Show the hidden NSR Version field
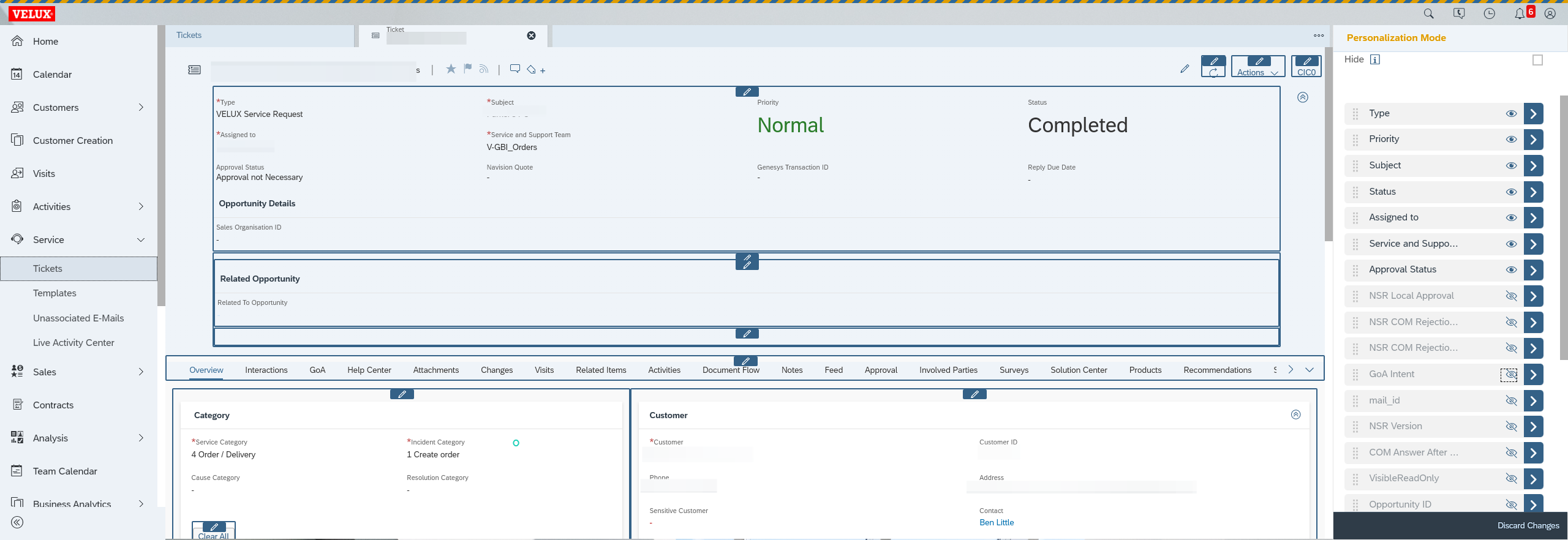This screenshot has height=540, width=1568. point(1511,426)
